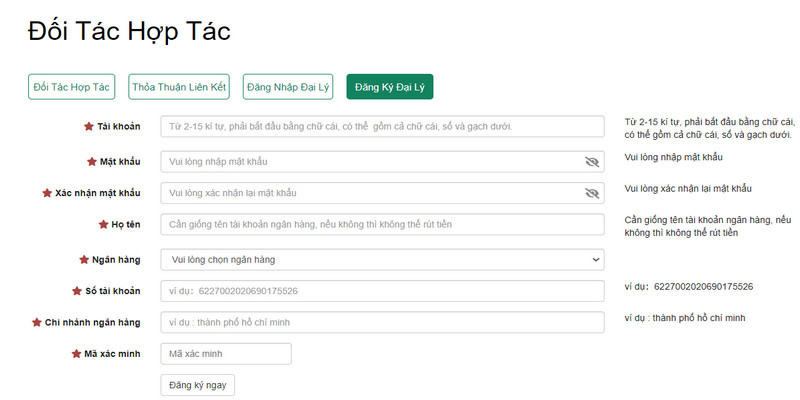Image resolution: width=800 pixels, height=400 pixels.
Task: Go to Đăng Nhập Đại Lý tab
Action: point(288,87)
